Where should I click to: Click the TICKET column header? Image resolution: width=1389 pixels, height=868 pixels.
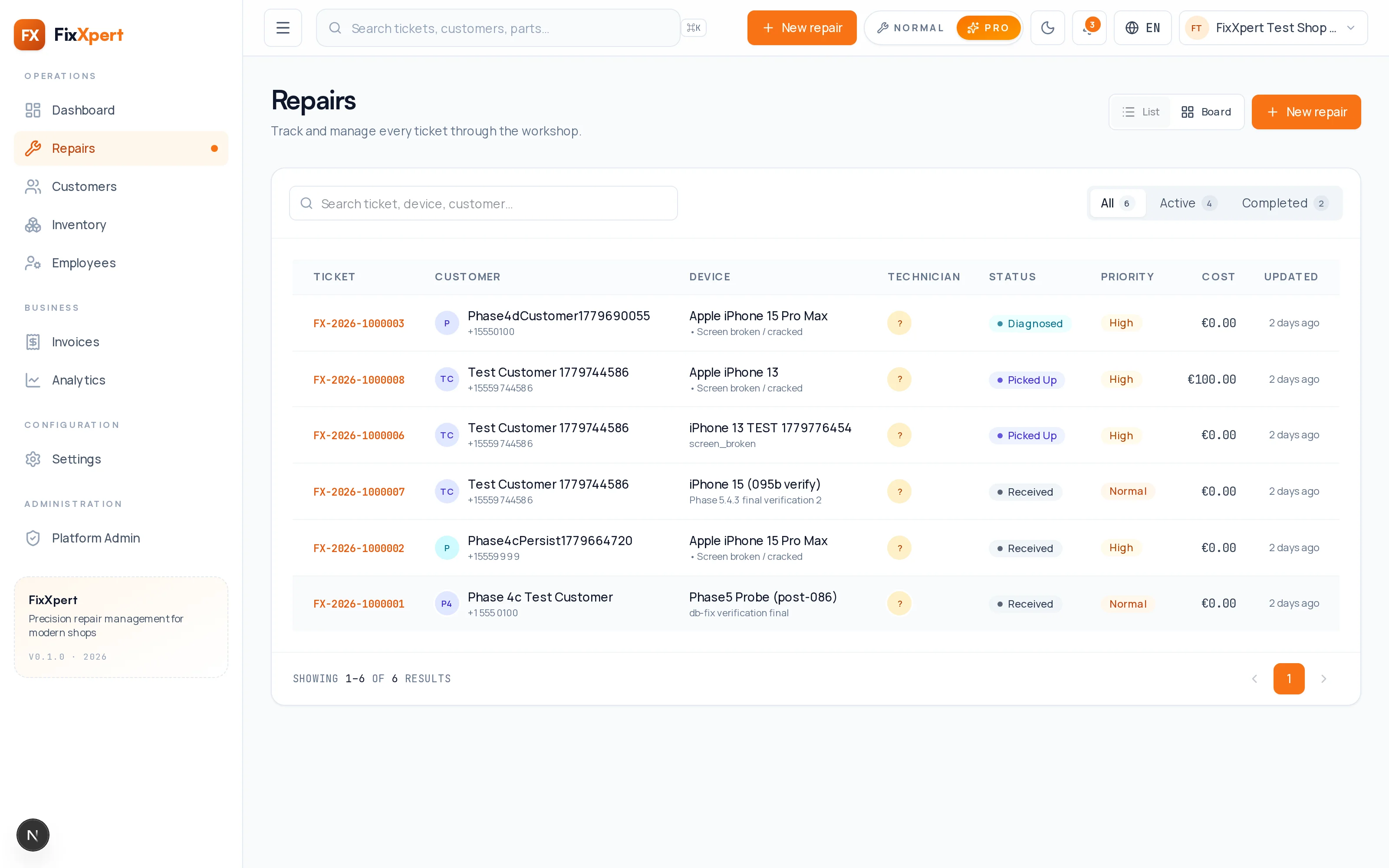(335, 277)
